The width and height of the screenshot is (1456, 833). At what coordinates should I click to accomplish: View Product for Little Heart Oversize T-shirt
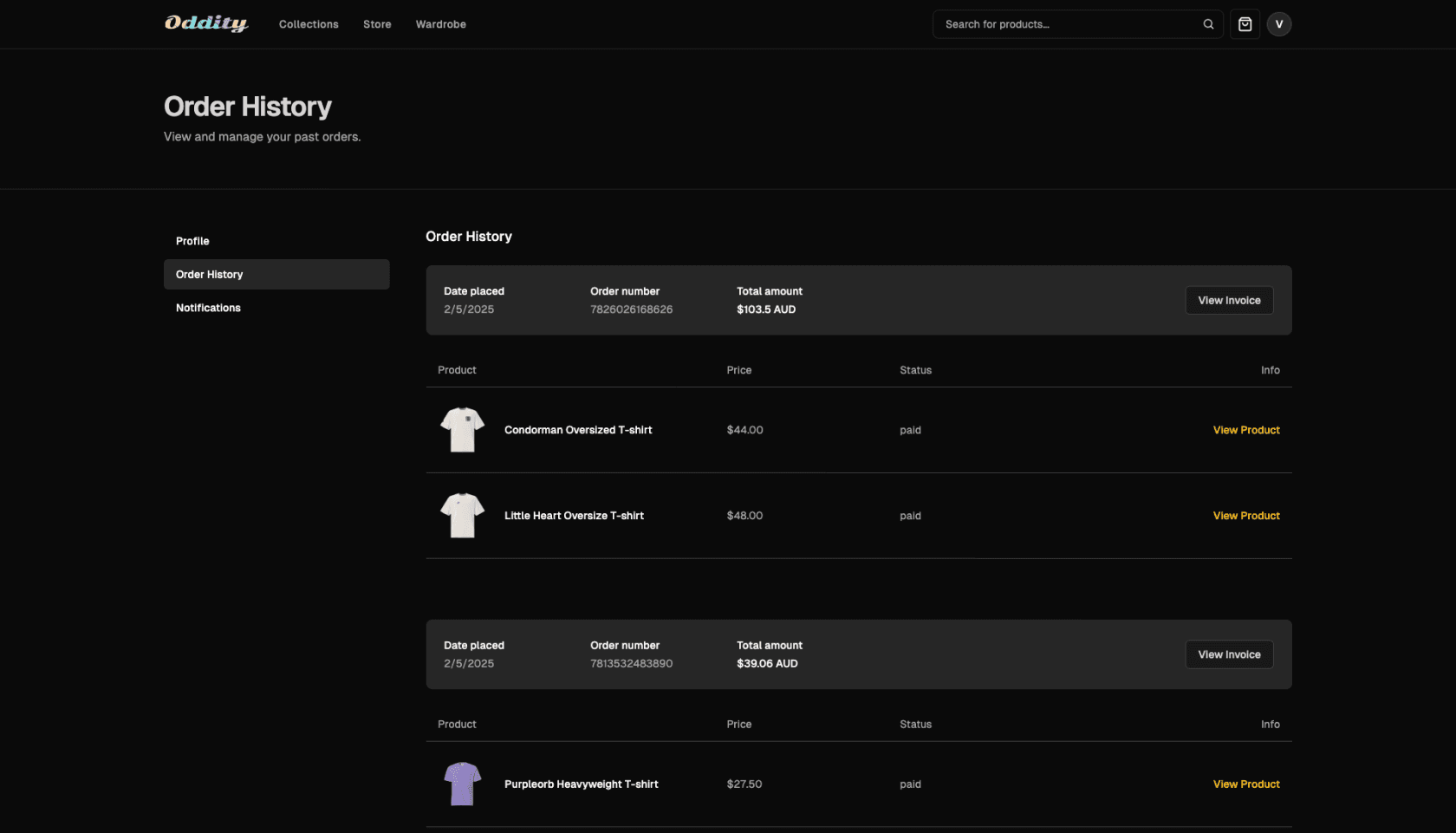point(1246,515)
